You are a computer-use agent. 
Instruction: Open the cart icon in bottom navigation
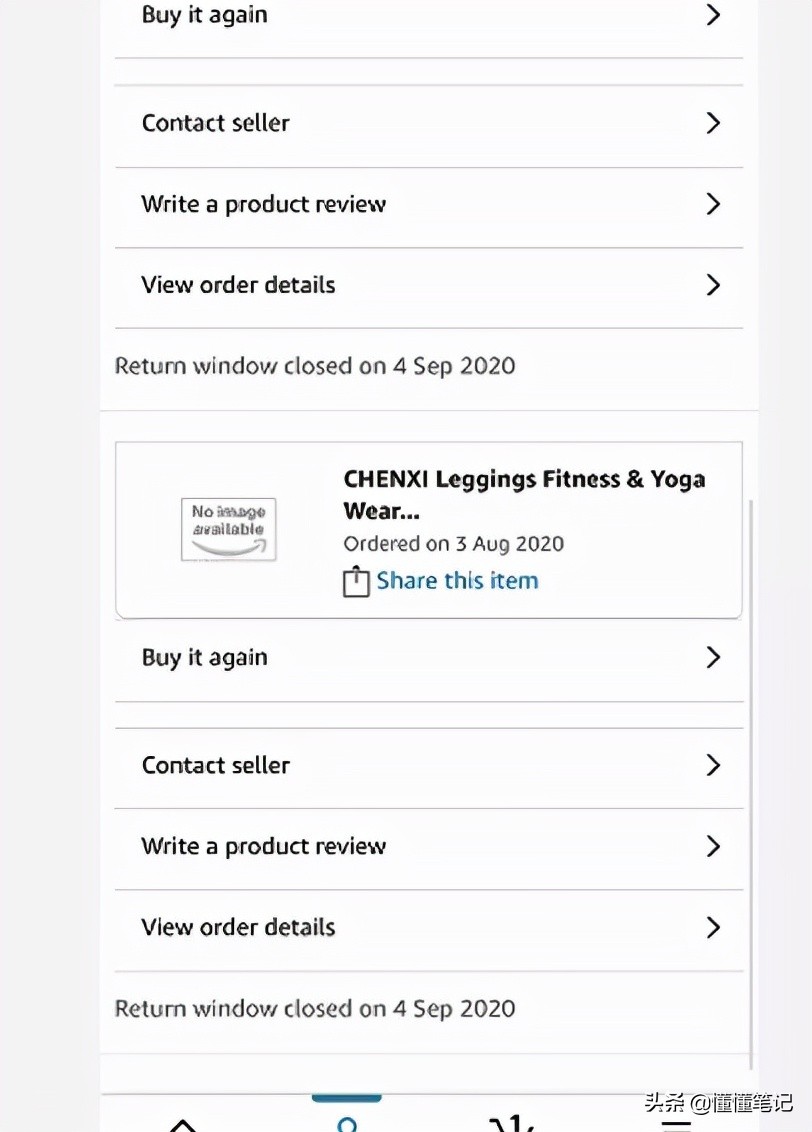tap(512, 1124)
